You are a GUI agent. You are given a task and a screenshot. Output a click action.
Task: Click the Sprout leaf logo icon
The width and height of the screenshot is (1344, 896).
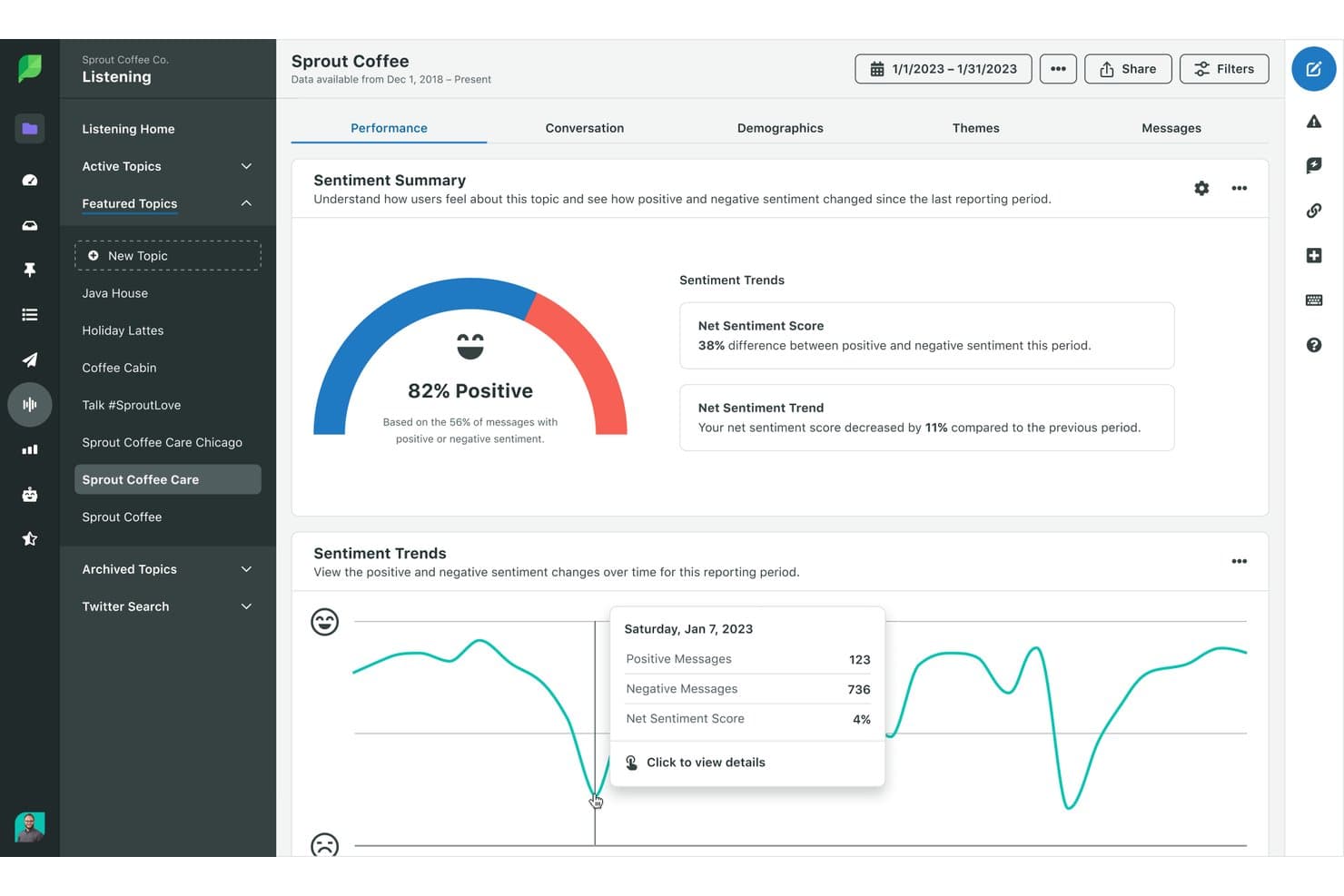[29, 68]
